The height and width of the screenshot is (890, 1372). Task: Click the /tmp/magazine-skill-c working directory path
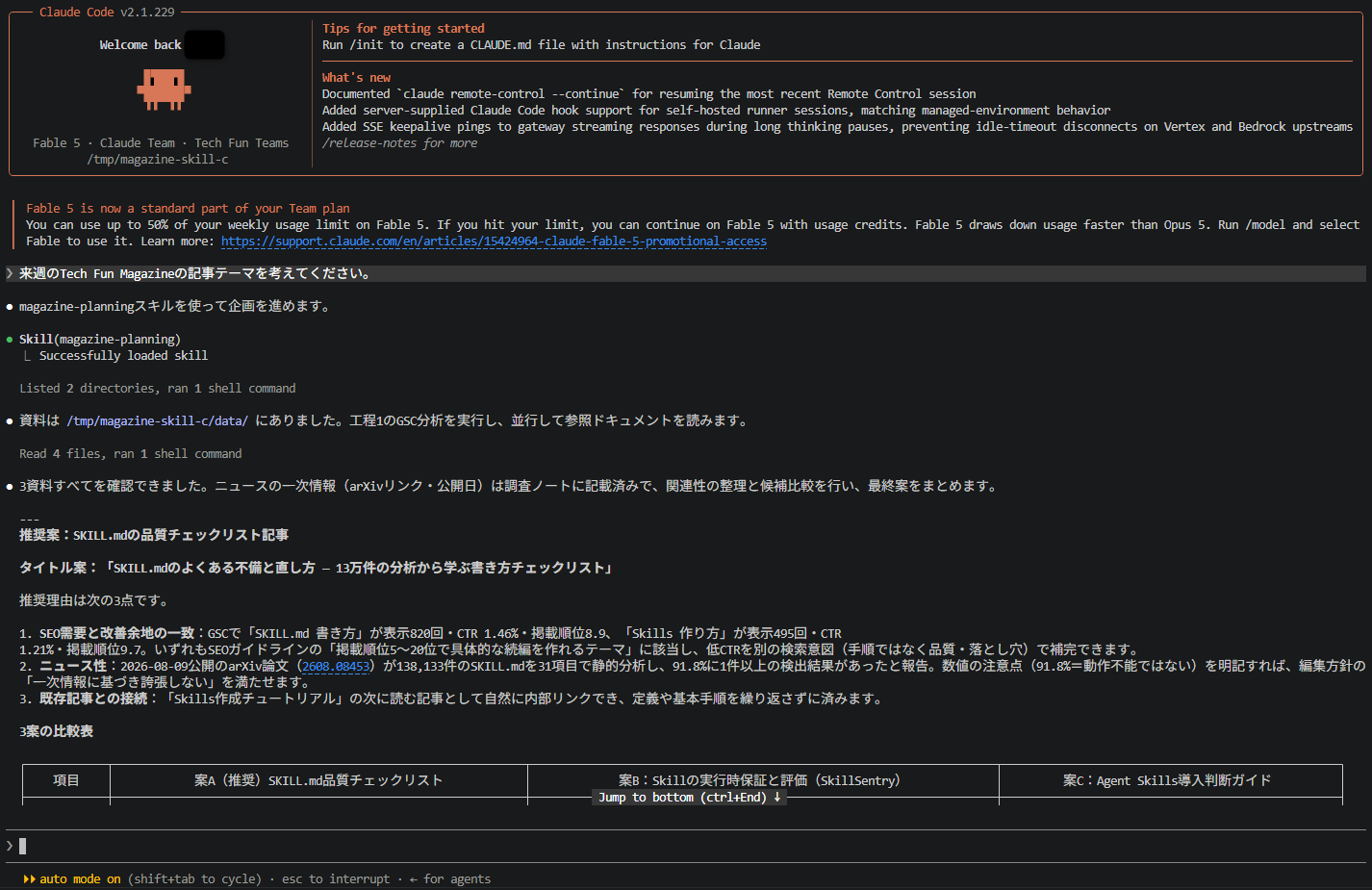point(158,160)
